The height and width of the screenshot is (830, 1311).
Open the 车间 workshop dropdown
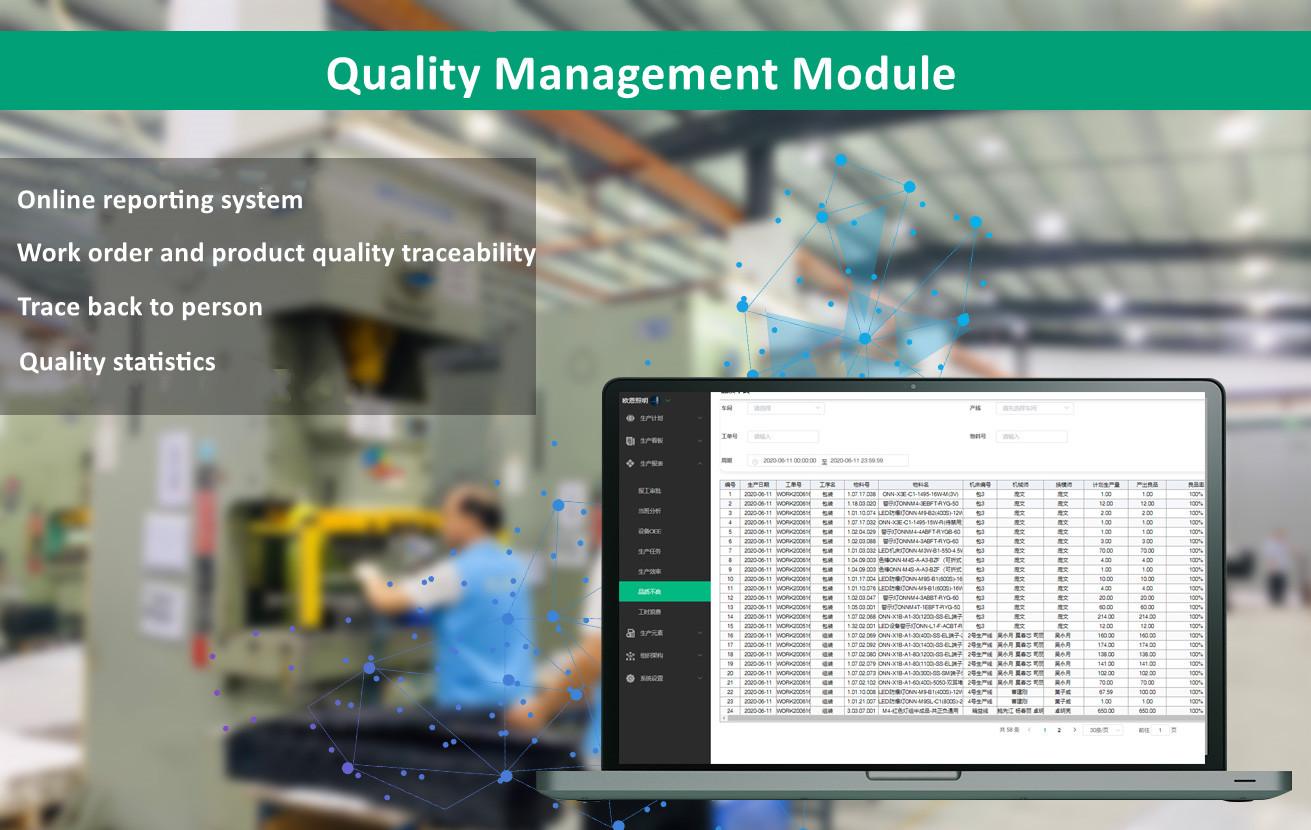[785, 408]
